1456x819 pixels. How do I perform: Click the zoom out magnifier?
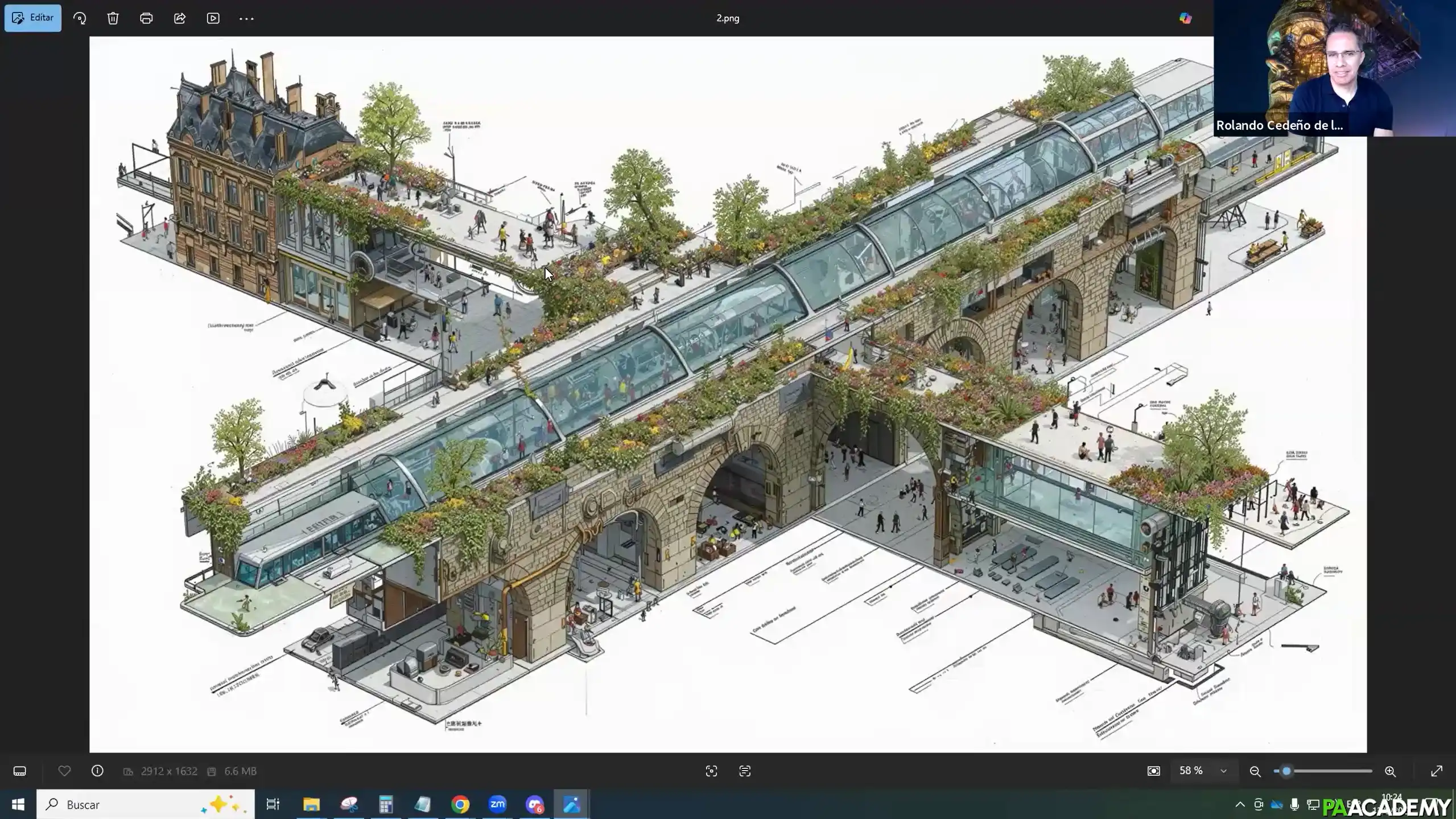[1255, 771]
